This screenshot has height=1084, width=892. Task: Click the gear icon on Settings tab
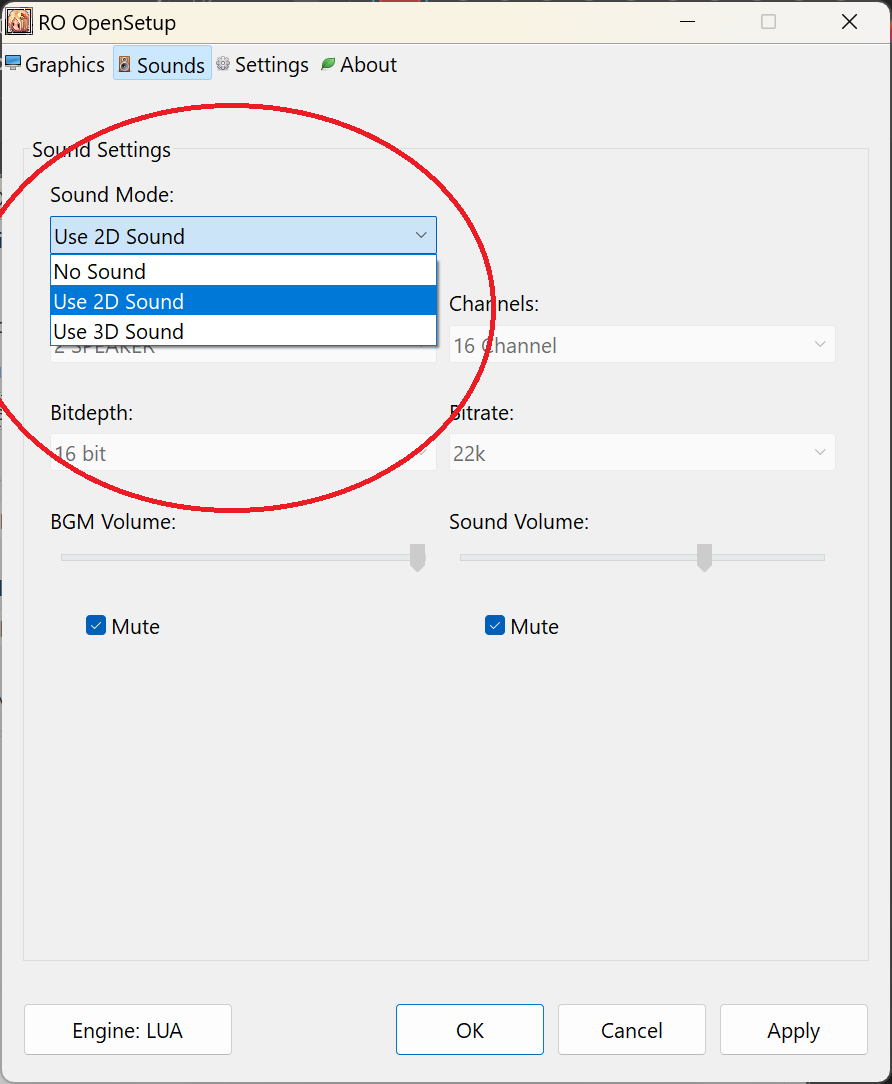[x=223, y=64]
